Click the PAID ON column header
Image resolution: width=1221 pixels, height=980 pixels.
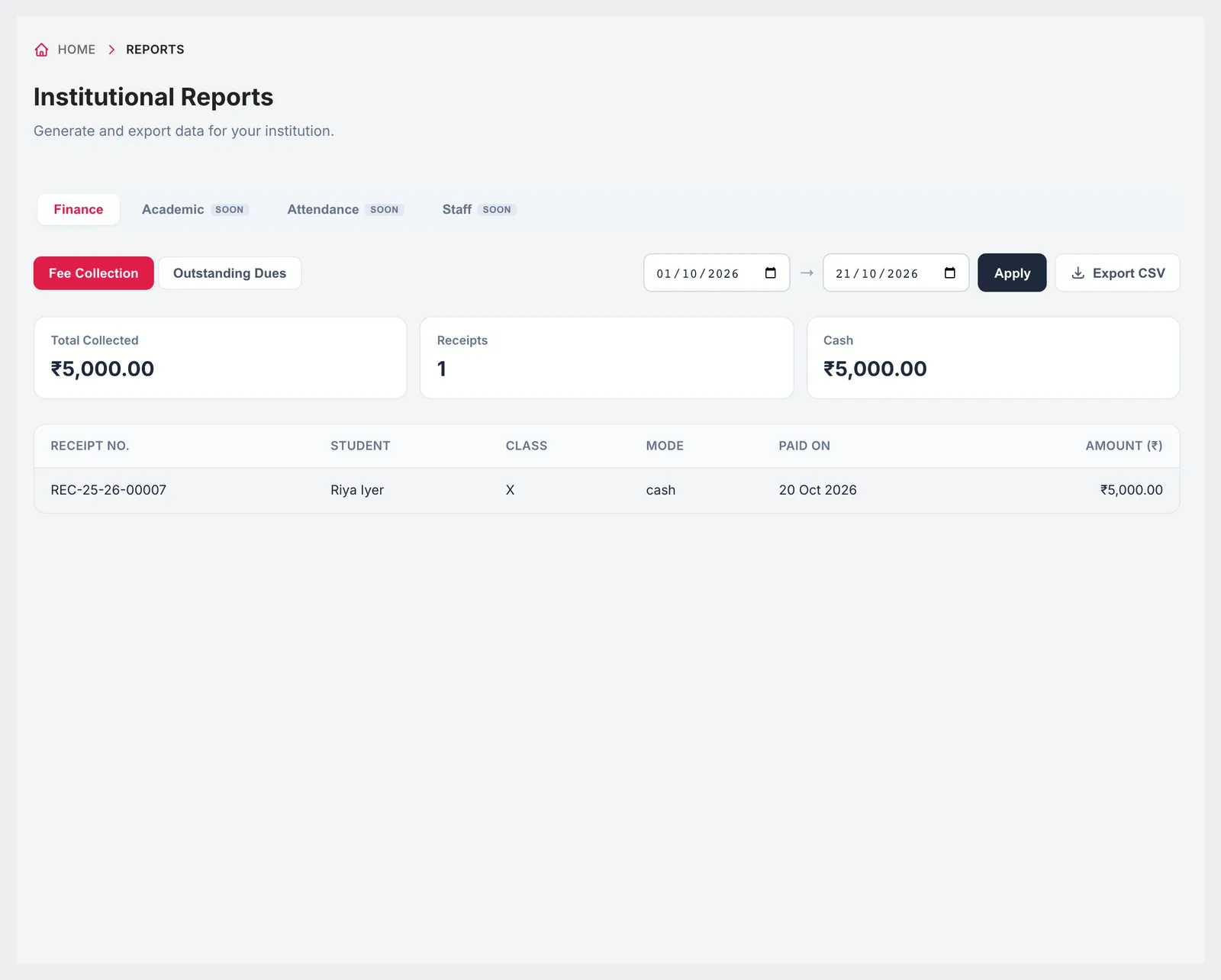[x=804, y=446]
